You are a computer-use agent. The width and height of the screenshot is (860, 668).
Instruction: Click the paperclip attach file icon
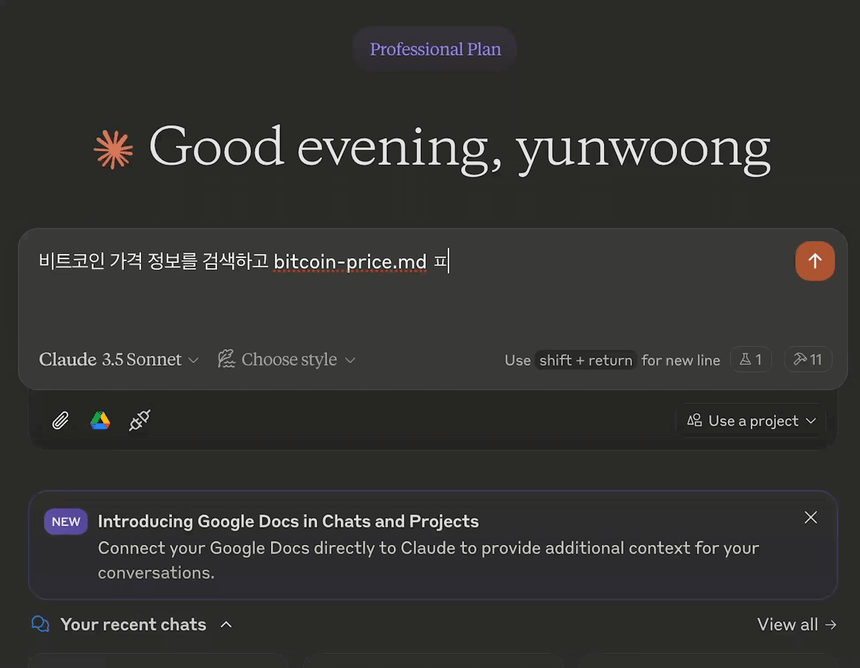(x=60, y=421)
